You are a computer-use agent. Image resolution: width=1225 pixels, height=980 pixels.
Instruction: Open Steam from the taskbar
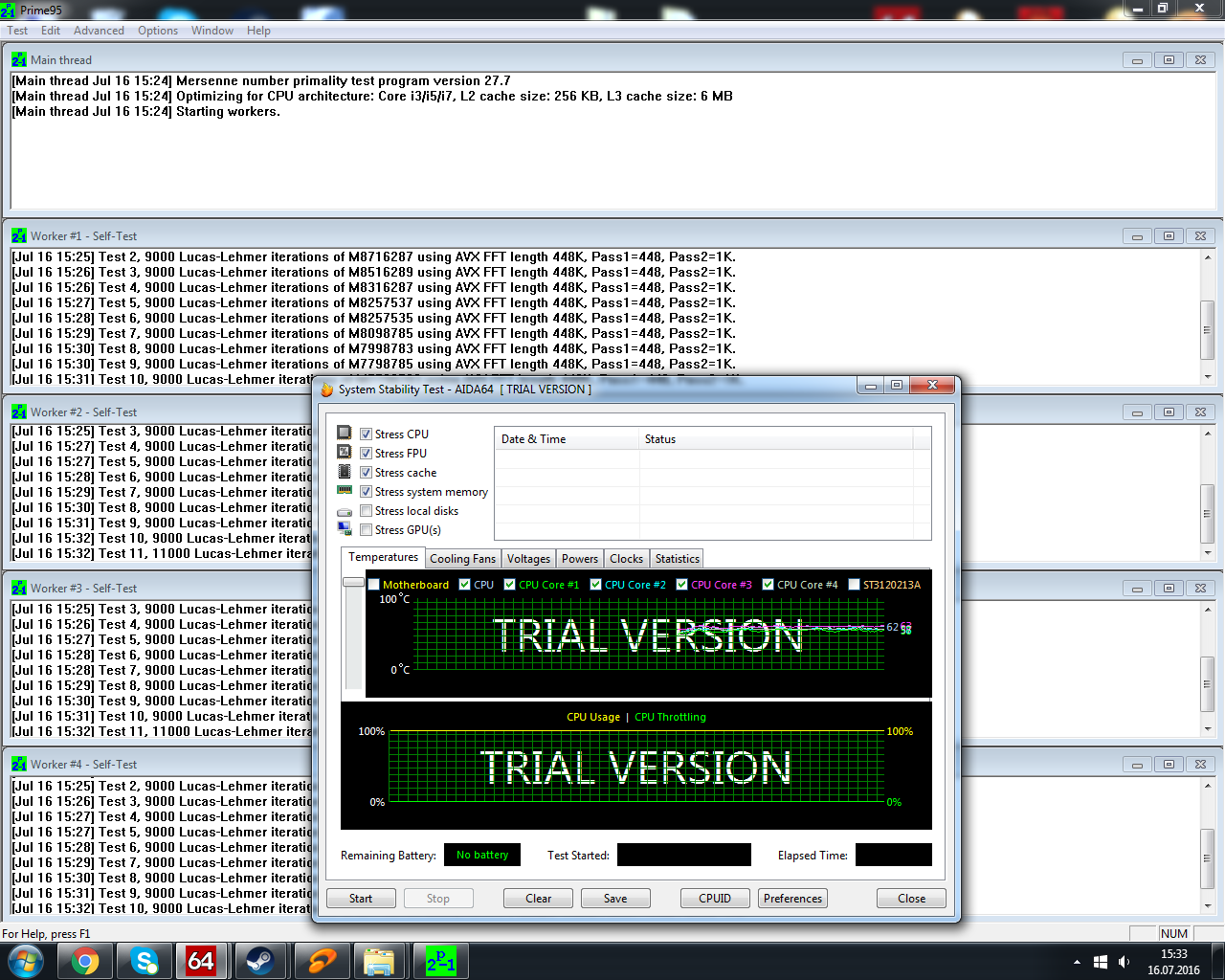point(259,960)
